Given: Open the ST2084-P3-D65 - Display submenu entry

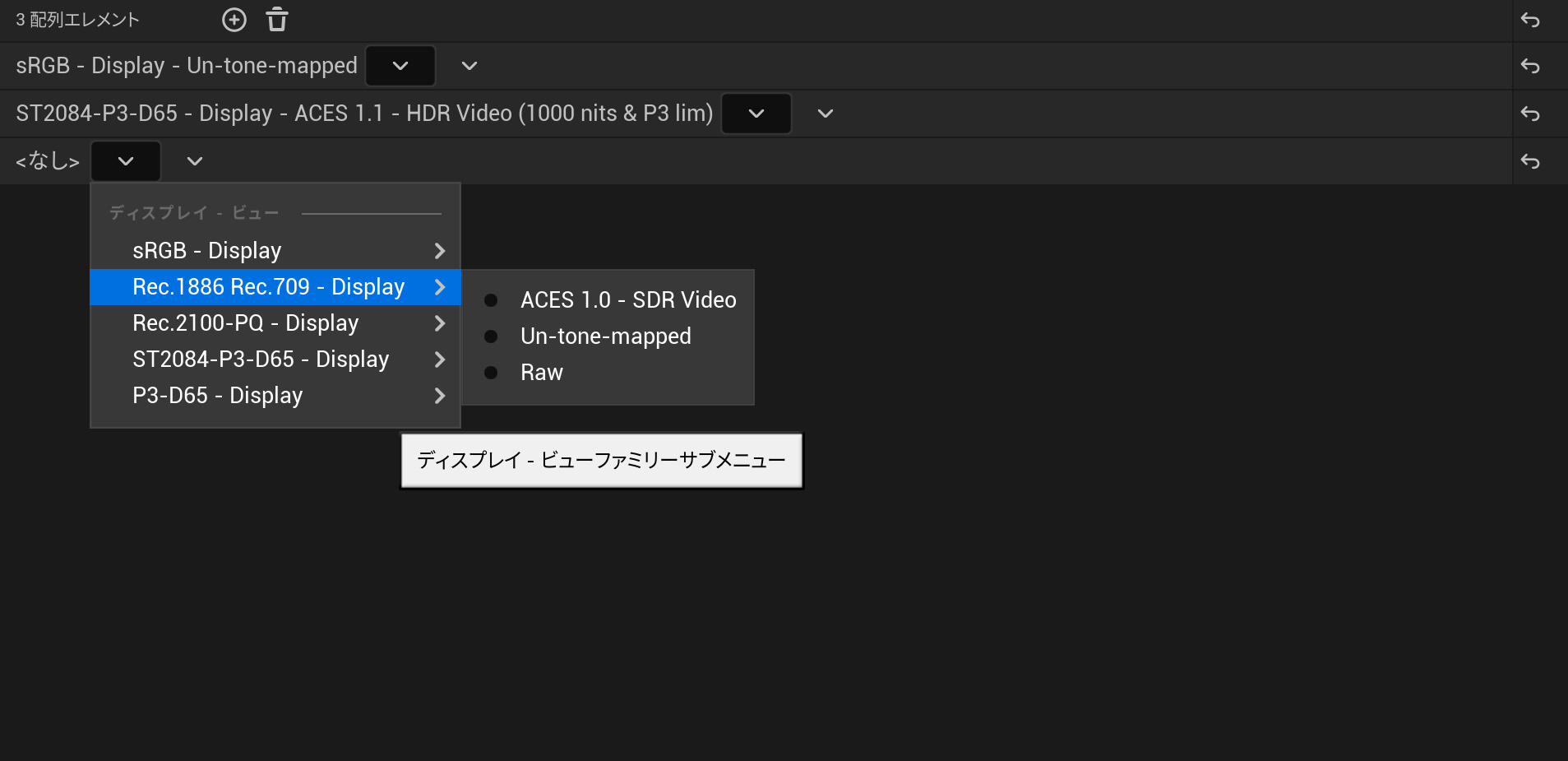Looking at the screenshot, I should point(275,360).
